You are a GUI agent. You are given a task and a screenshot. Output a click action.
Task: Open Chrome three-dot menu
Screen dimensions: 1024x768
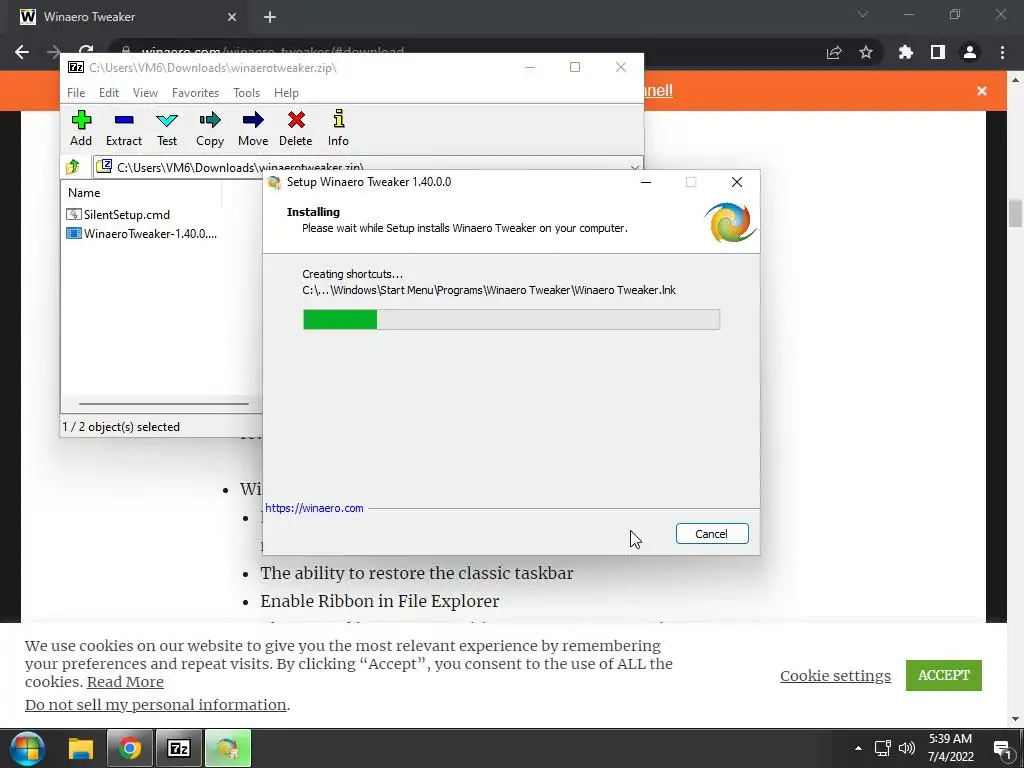pos(1002,52)
